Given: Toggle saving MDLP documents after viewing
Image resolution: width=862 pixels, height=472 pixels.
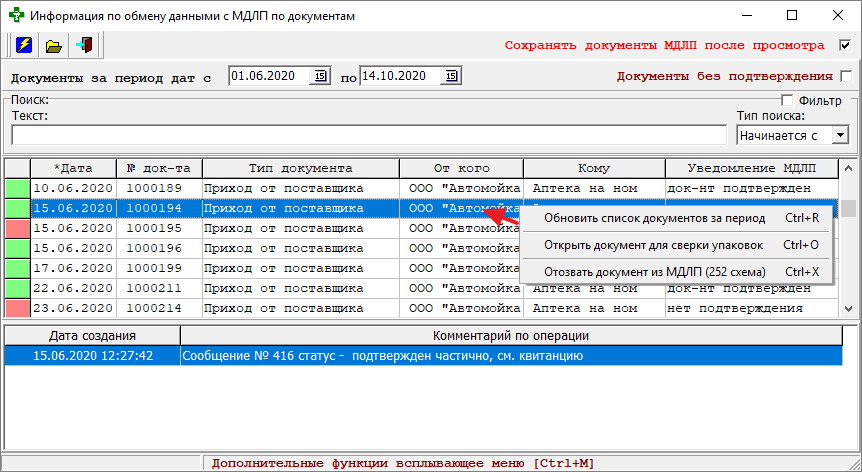Looking at the screenshot, I should [x=845, y=45].
